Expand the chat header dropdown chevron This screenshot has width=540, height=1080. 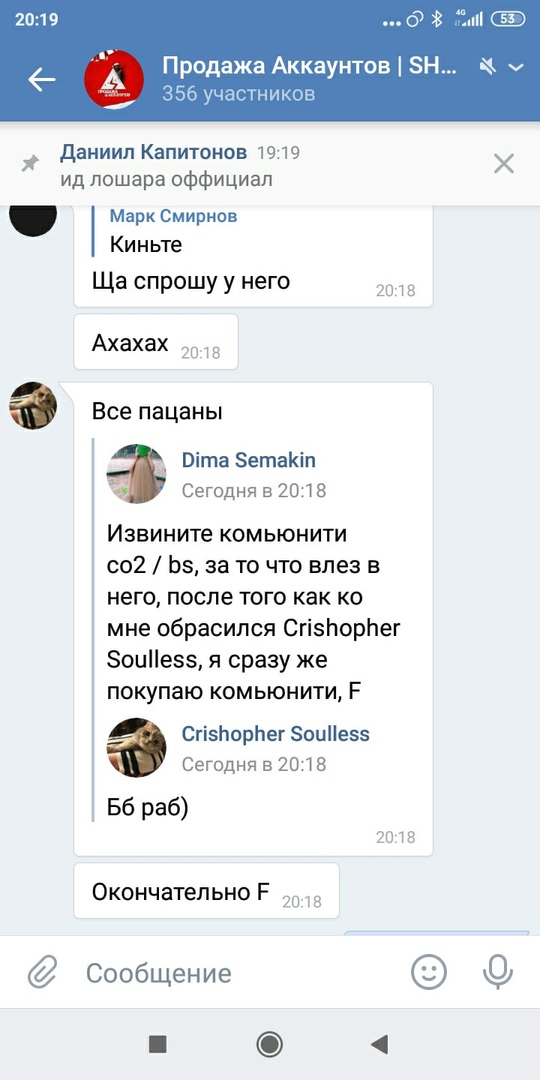[516, 67]
